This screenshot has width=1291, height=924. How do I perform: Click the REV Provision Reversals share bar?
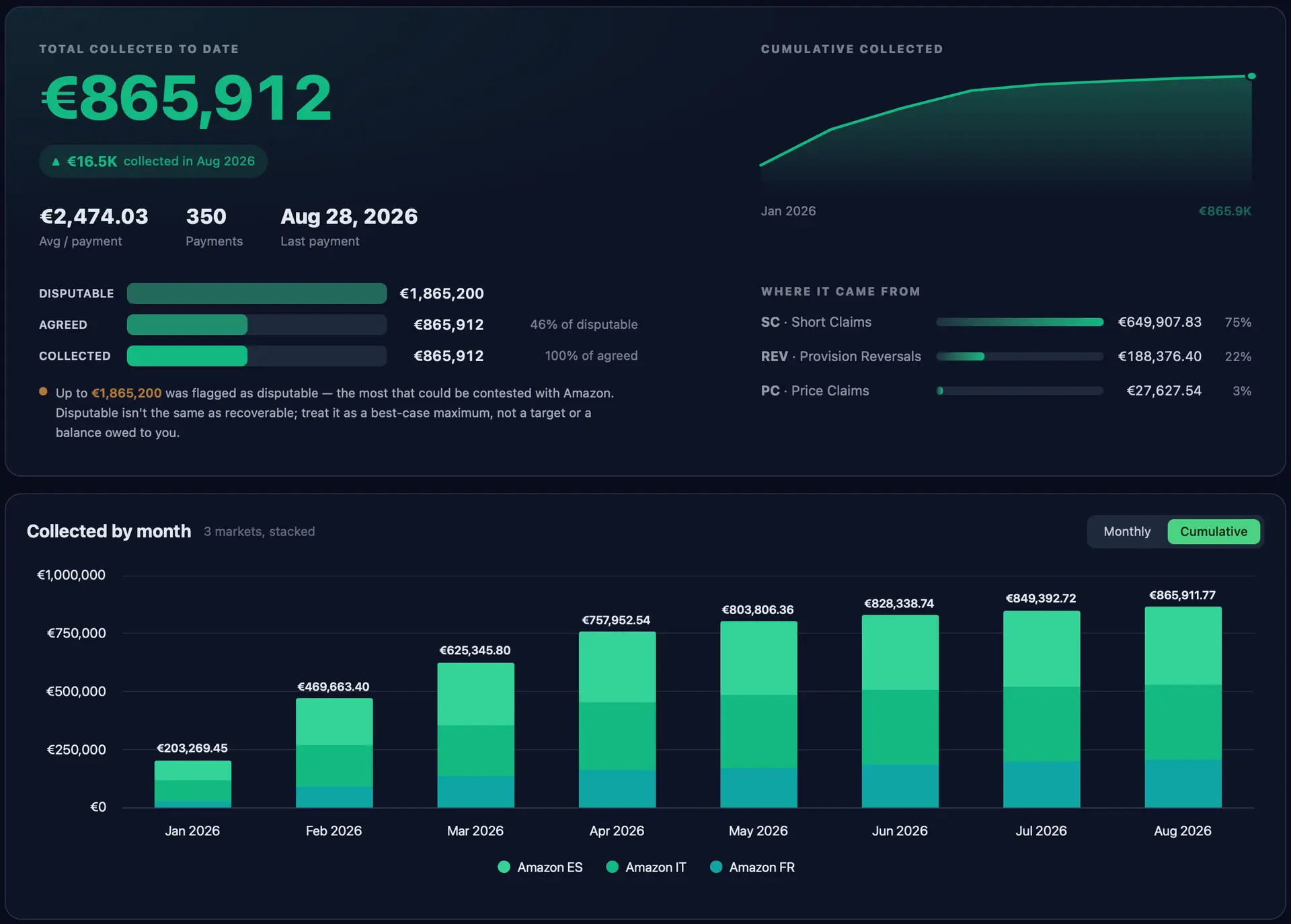(1020, 356)
